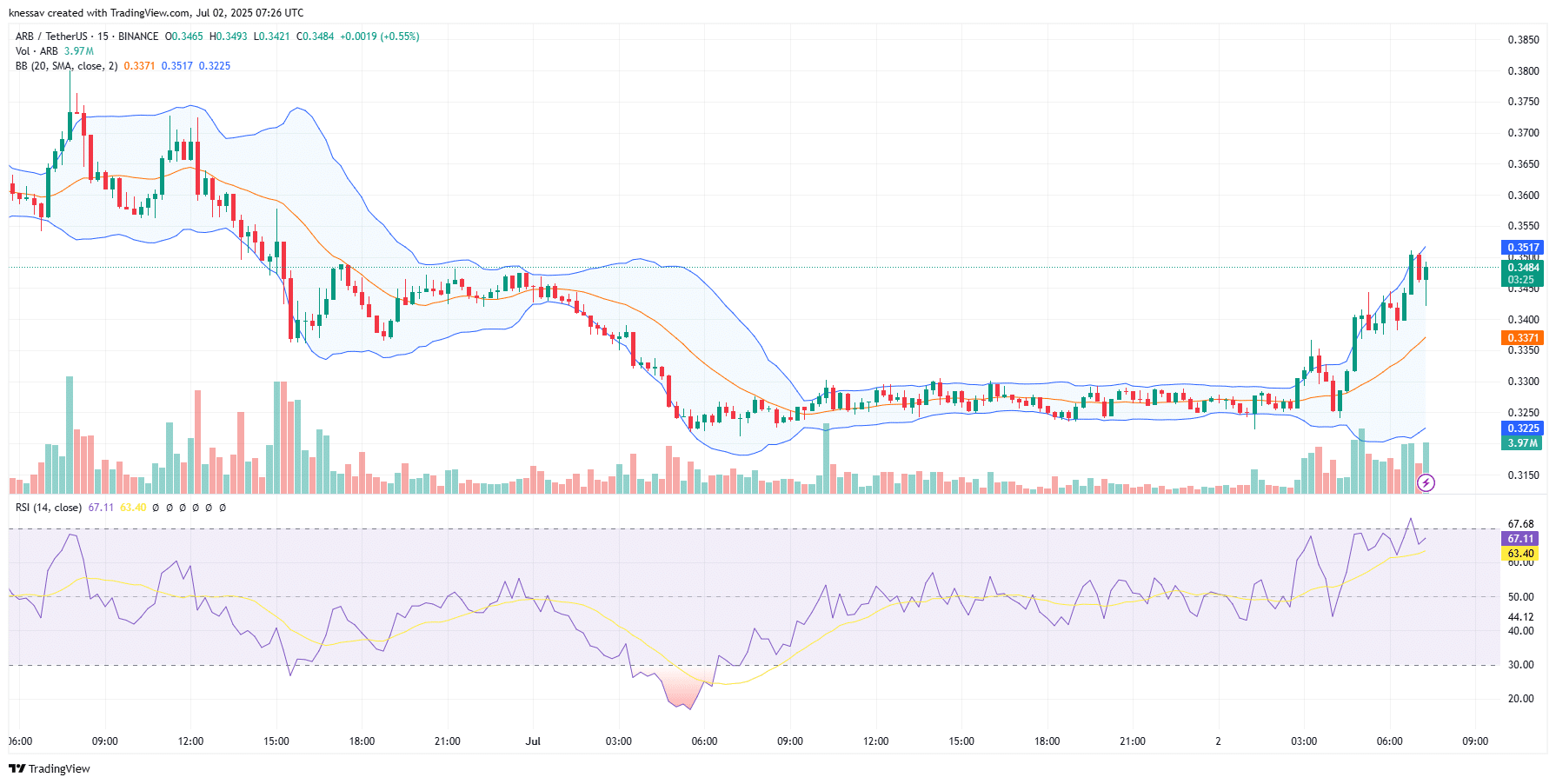The height and width of the screenshot is (784, 1556).
Task: Click the knessav created with TradingView.com header
Action: 156,13
